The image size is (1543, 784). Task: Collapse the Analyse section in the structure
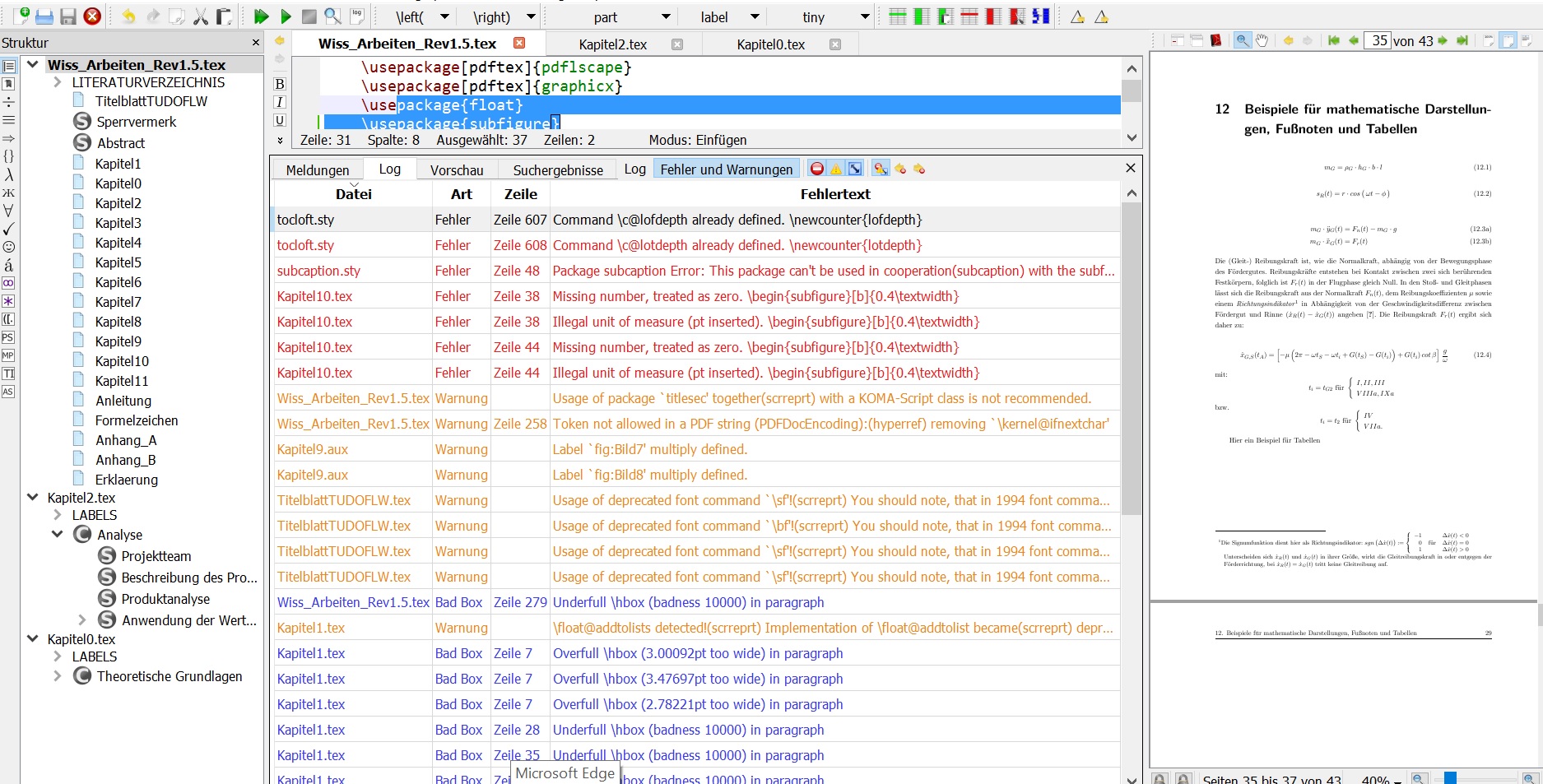[57, 535]
